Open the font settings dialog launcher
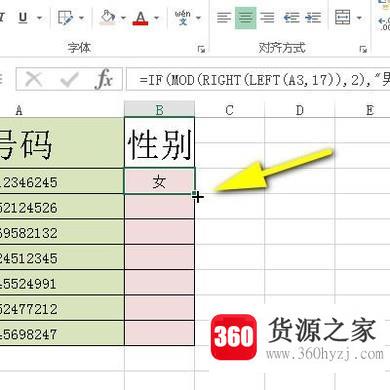 tap(201, 49)
